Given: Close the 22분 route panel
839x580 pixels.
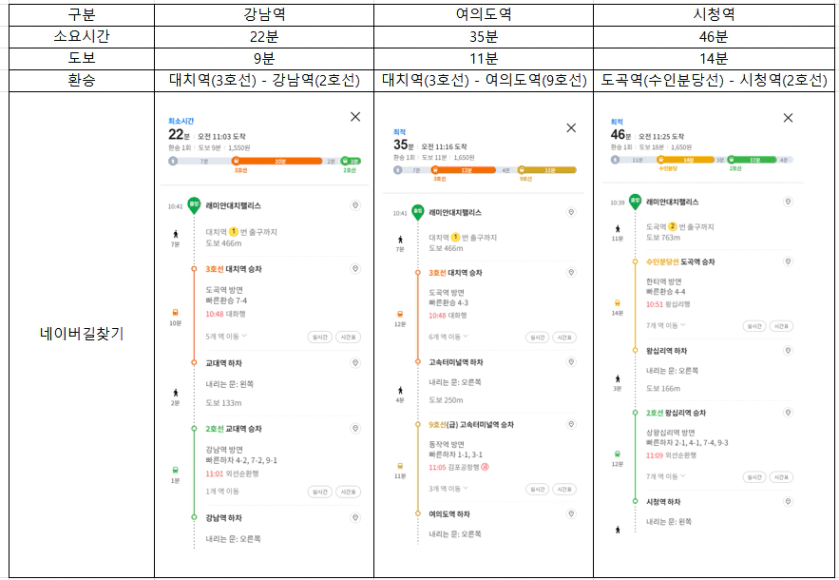Looking at the screenshot, I should pyautogui.click(x=355, y=117).
